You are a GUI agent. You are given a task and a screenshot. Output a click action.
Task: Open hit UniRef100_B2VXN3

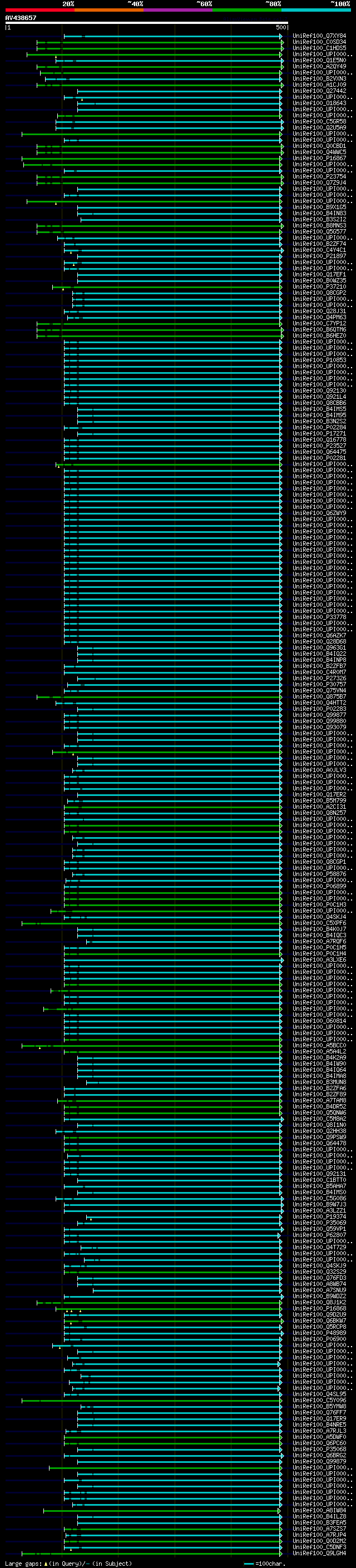coord(319,78)
